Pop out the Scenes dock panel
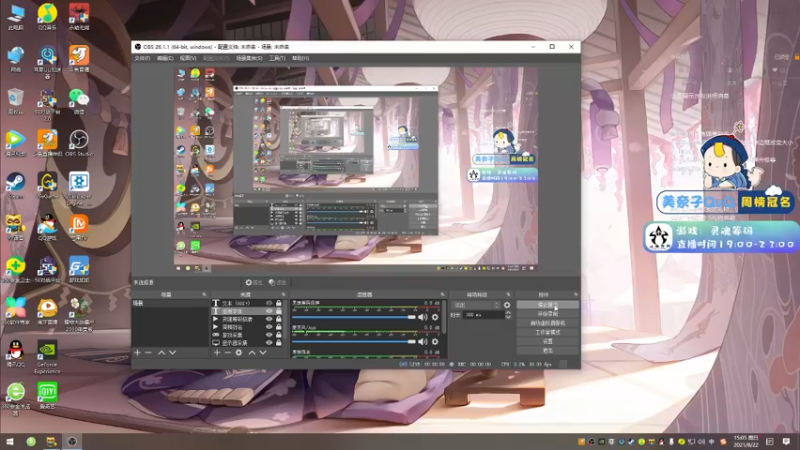Image resolution: width=800 pixels, height=450 pixels. pos(204,294)
